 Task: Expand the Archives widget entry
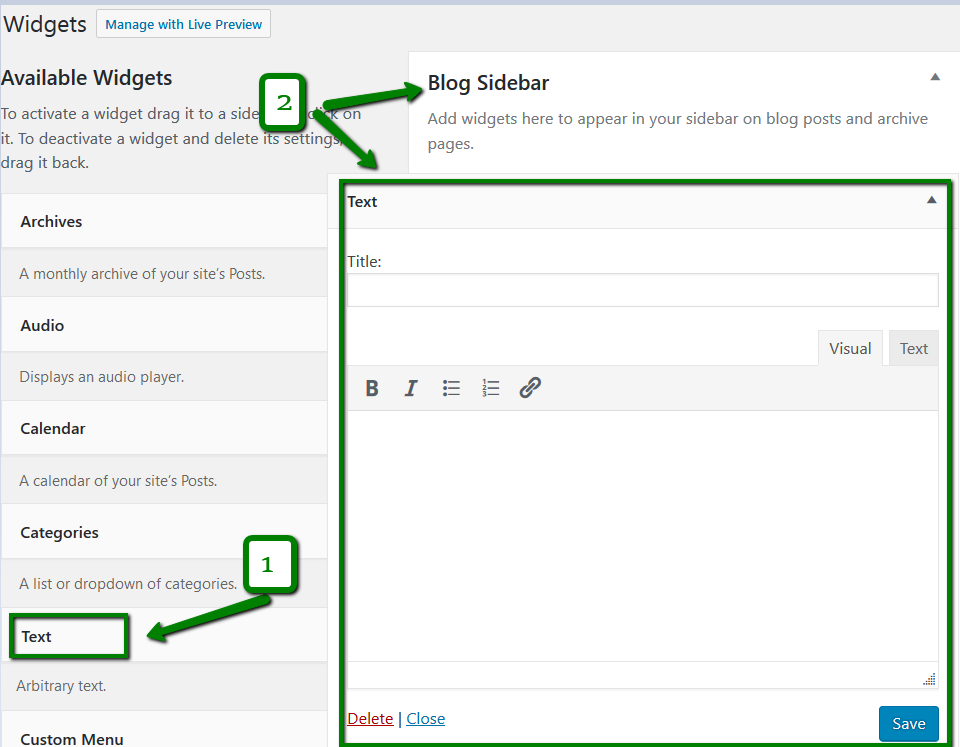(x=51, y=221)
